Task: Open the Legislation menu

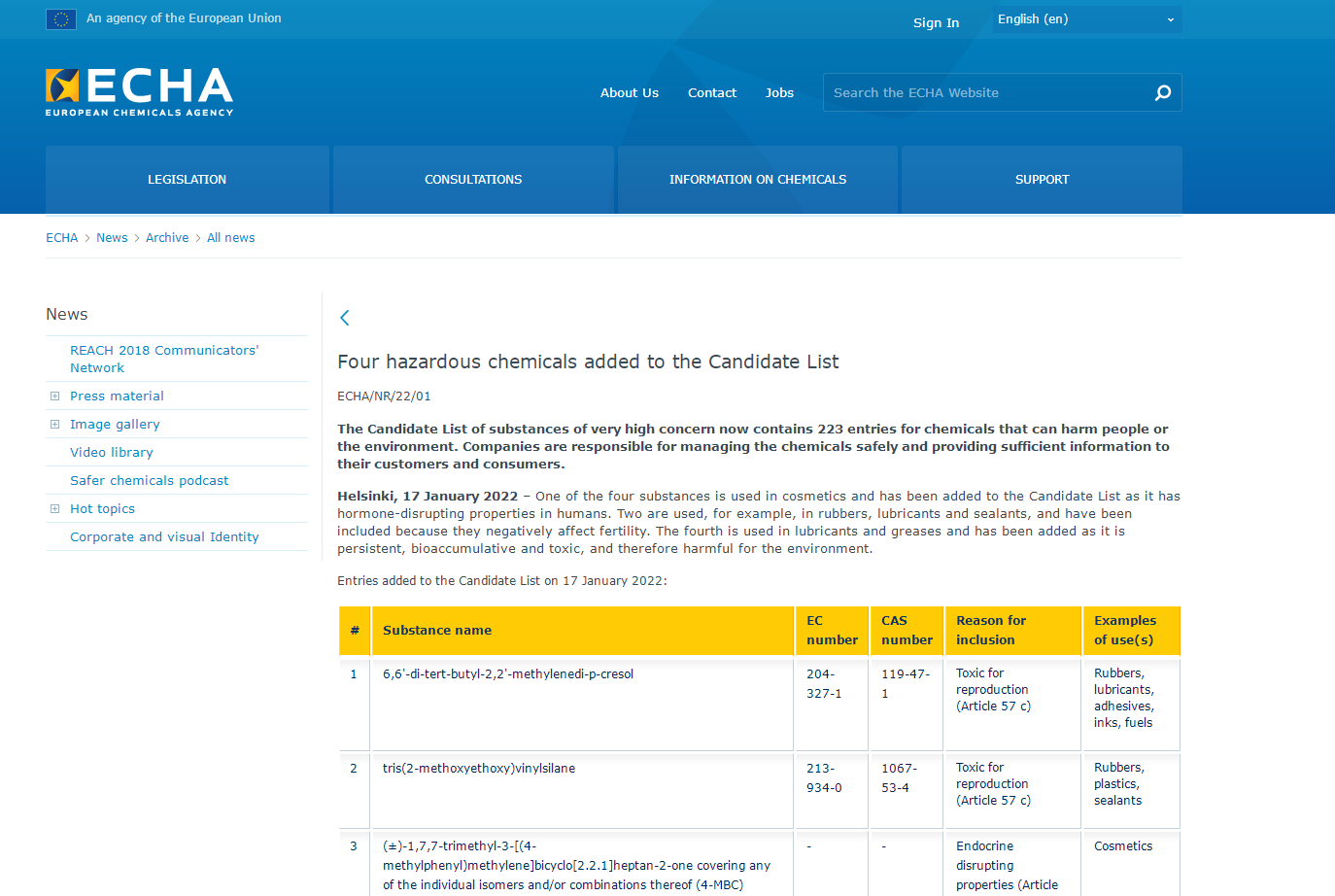Action: click(187, 180)
